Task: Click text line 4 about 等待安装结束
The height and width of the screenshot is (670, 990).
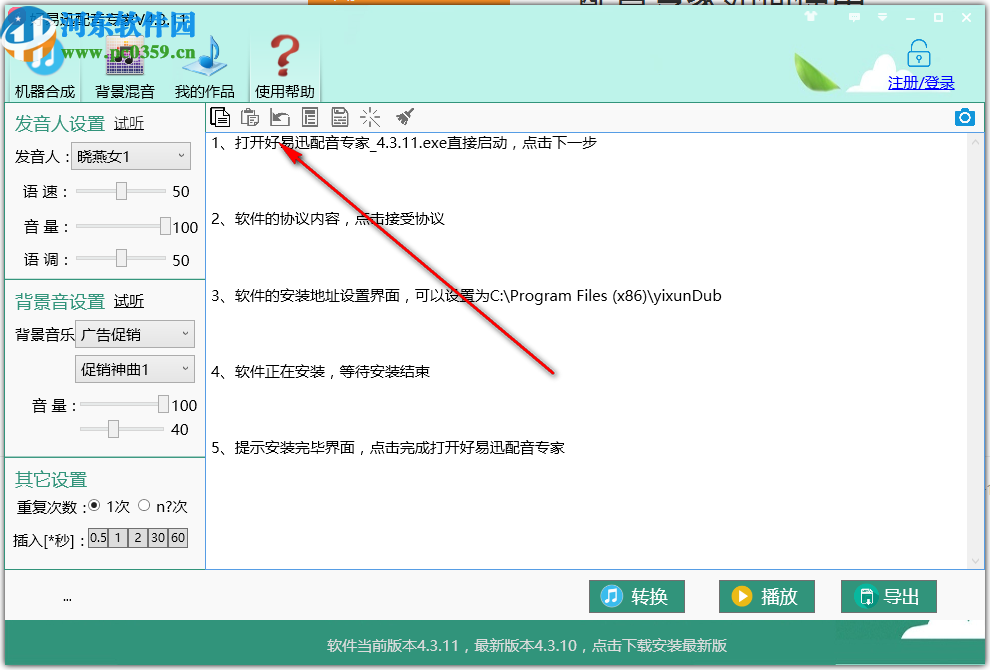Action: coord(320,372)
